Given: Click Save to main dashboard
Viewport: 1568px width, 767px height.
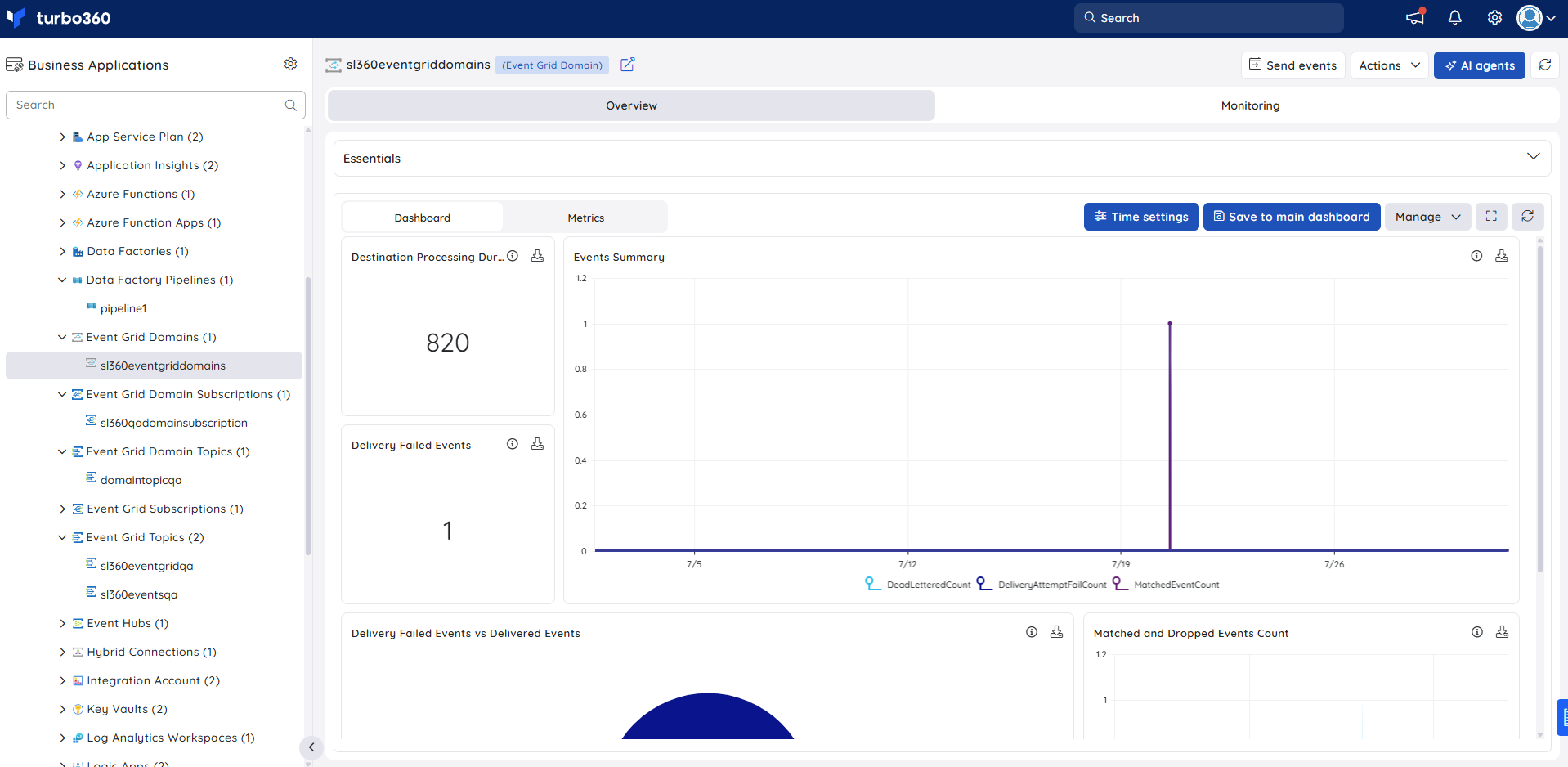Looking at the screenshot, I should [x=1292, y=217].
